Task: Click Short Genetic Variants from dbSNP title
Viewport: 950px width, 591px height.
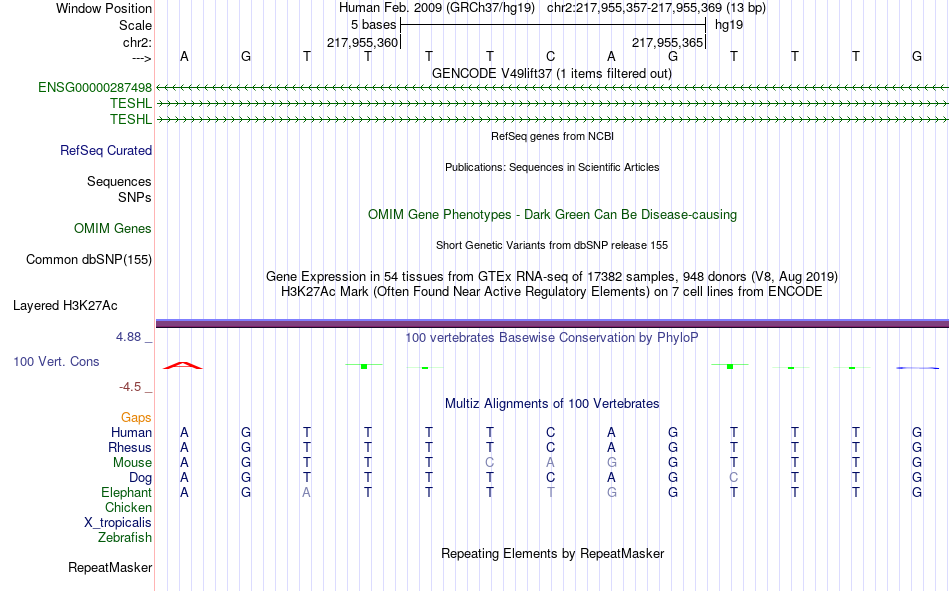Action: [x=552, y=245]
